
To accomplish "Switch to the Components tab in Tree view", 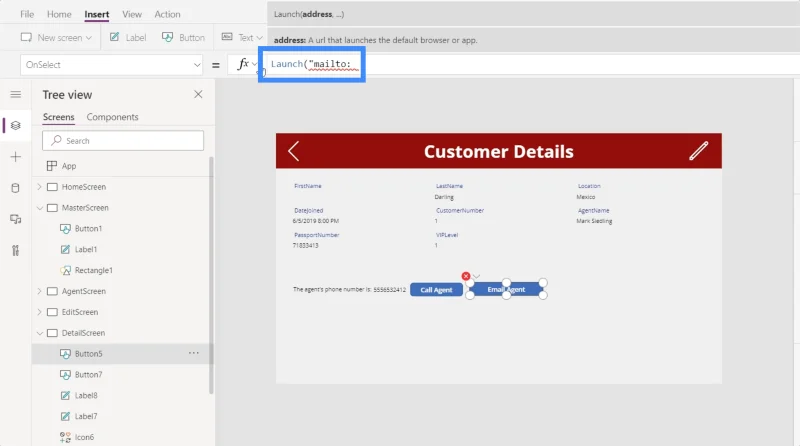I will pos(112,117).
